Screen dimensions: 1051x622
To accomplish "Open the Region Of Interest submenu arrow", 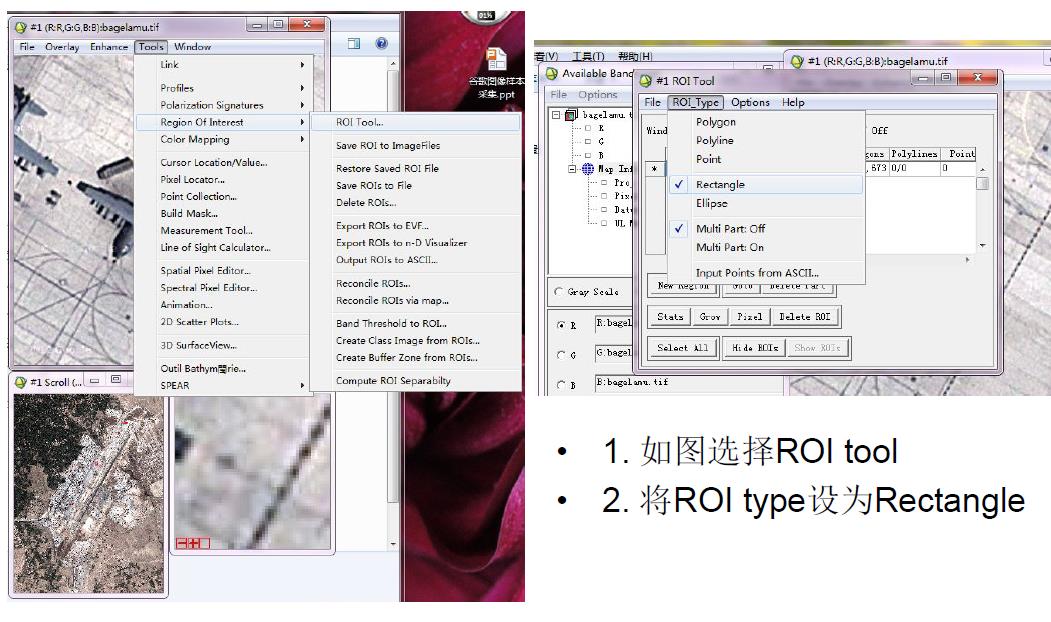I will (x=302, y=122).
